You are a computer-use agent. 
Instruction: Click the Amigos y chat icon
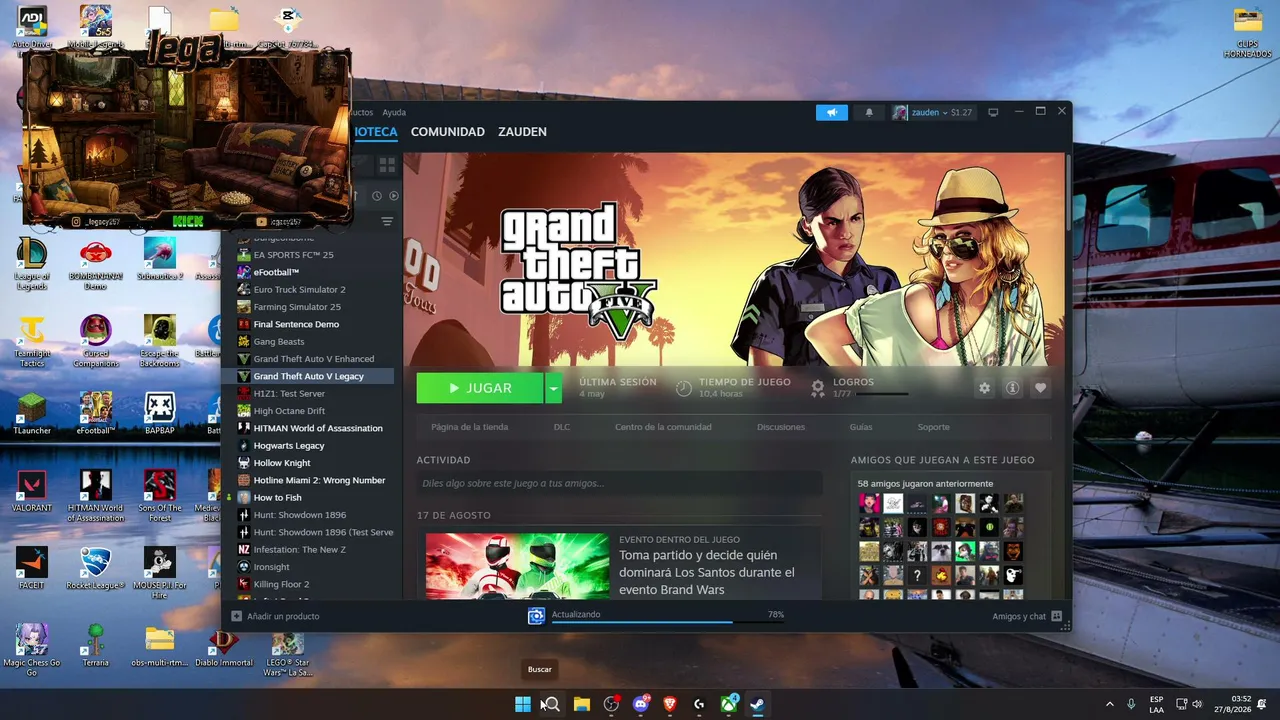pos(1056,616)
